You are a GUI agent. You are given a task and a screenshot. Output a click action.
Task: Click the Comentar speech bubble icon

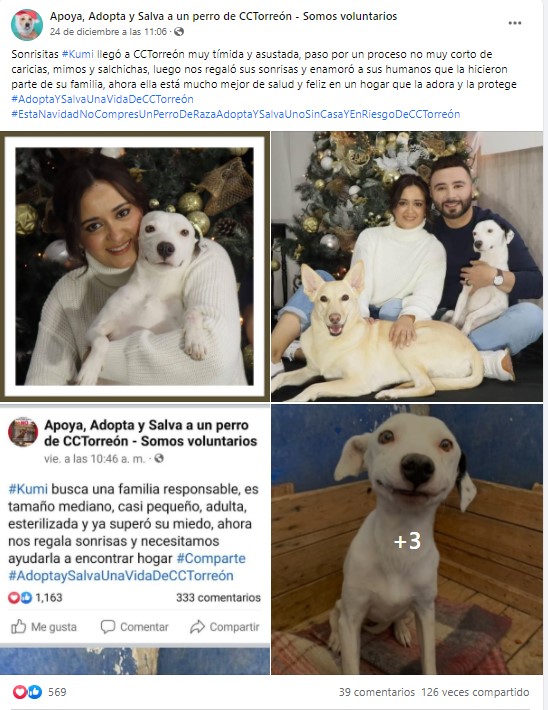point(108,627)
